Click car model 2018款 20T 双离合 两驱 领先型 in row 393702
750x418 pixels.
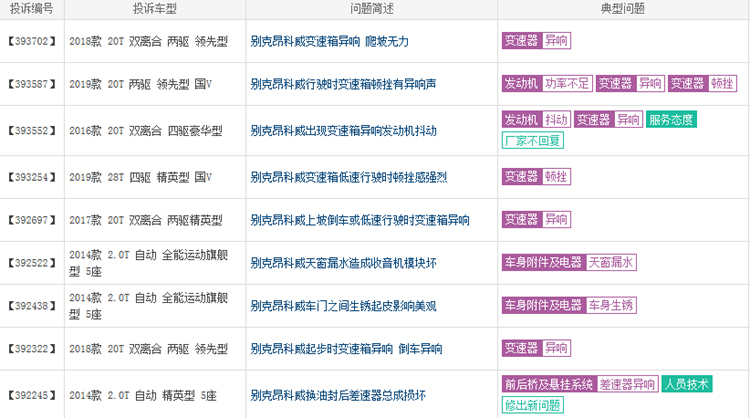(x=148, y=42)
